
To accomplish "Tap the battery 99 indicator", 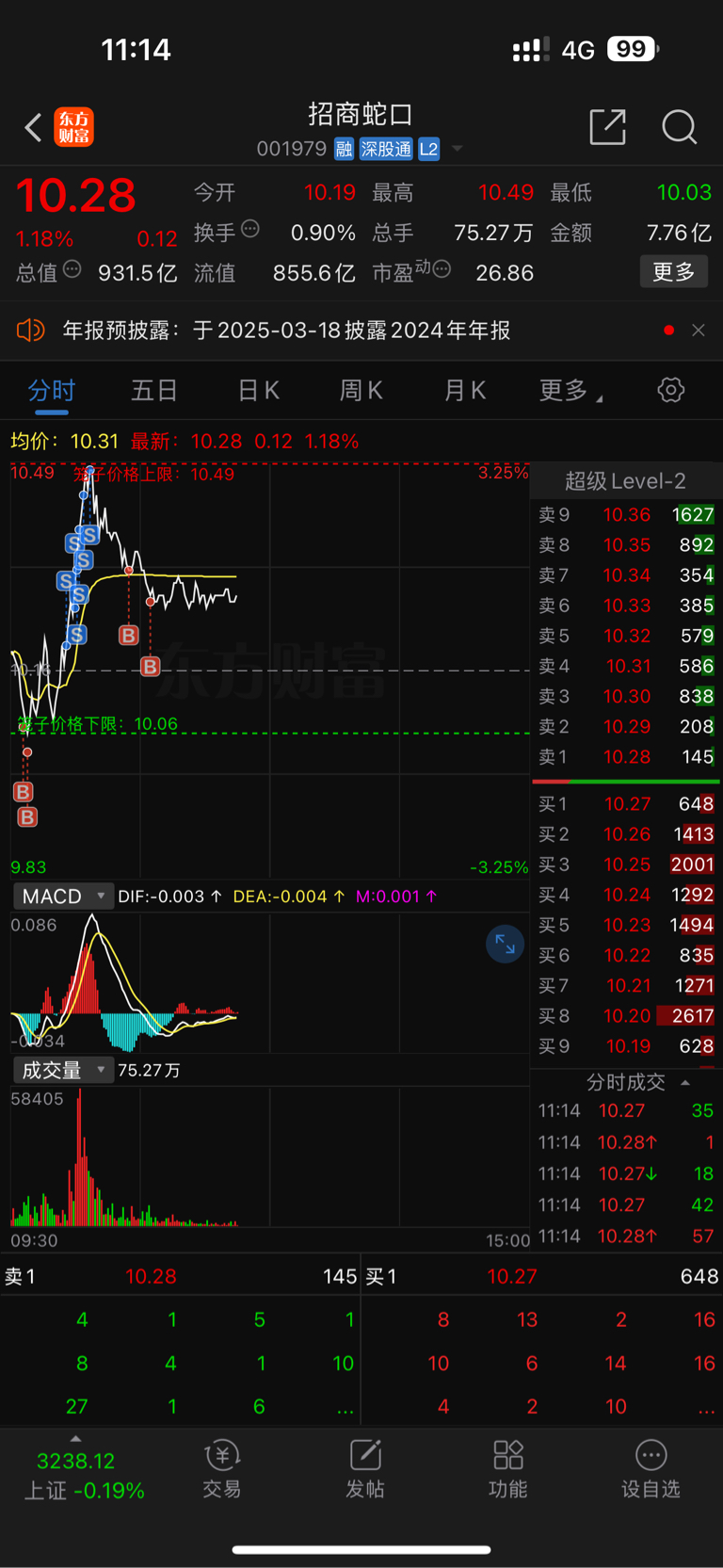I will click(x=633, y=49).
